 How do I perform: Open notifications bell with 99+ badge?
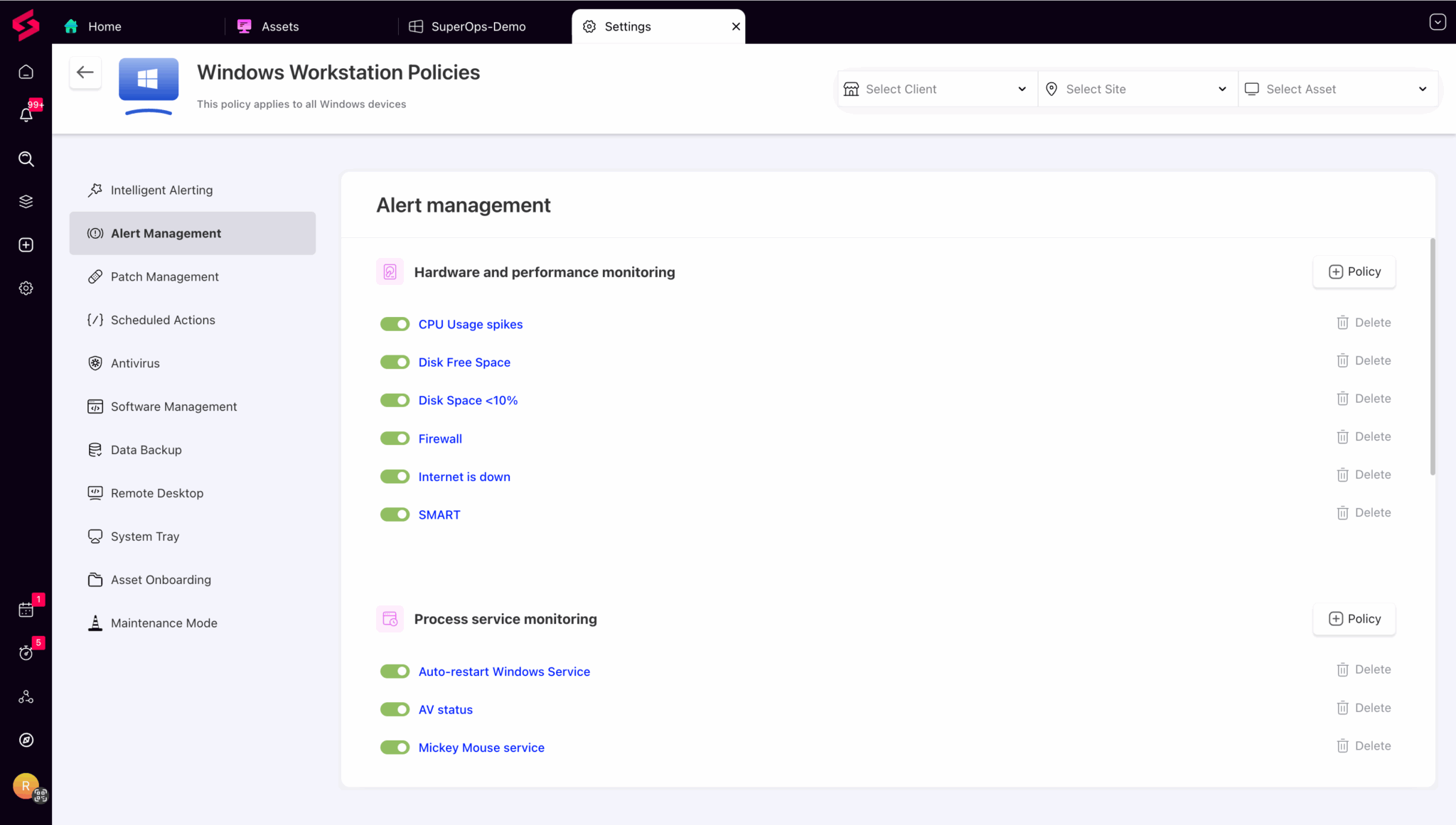pyautogui.click(x=26, y=114)
